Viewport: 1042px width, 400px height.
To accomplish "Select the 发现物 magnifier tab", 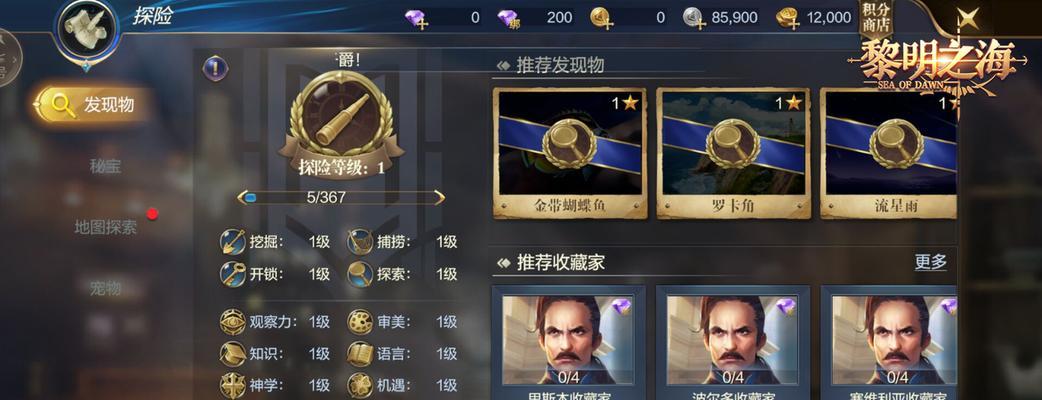I will point(92,104).
